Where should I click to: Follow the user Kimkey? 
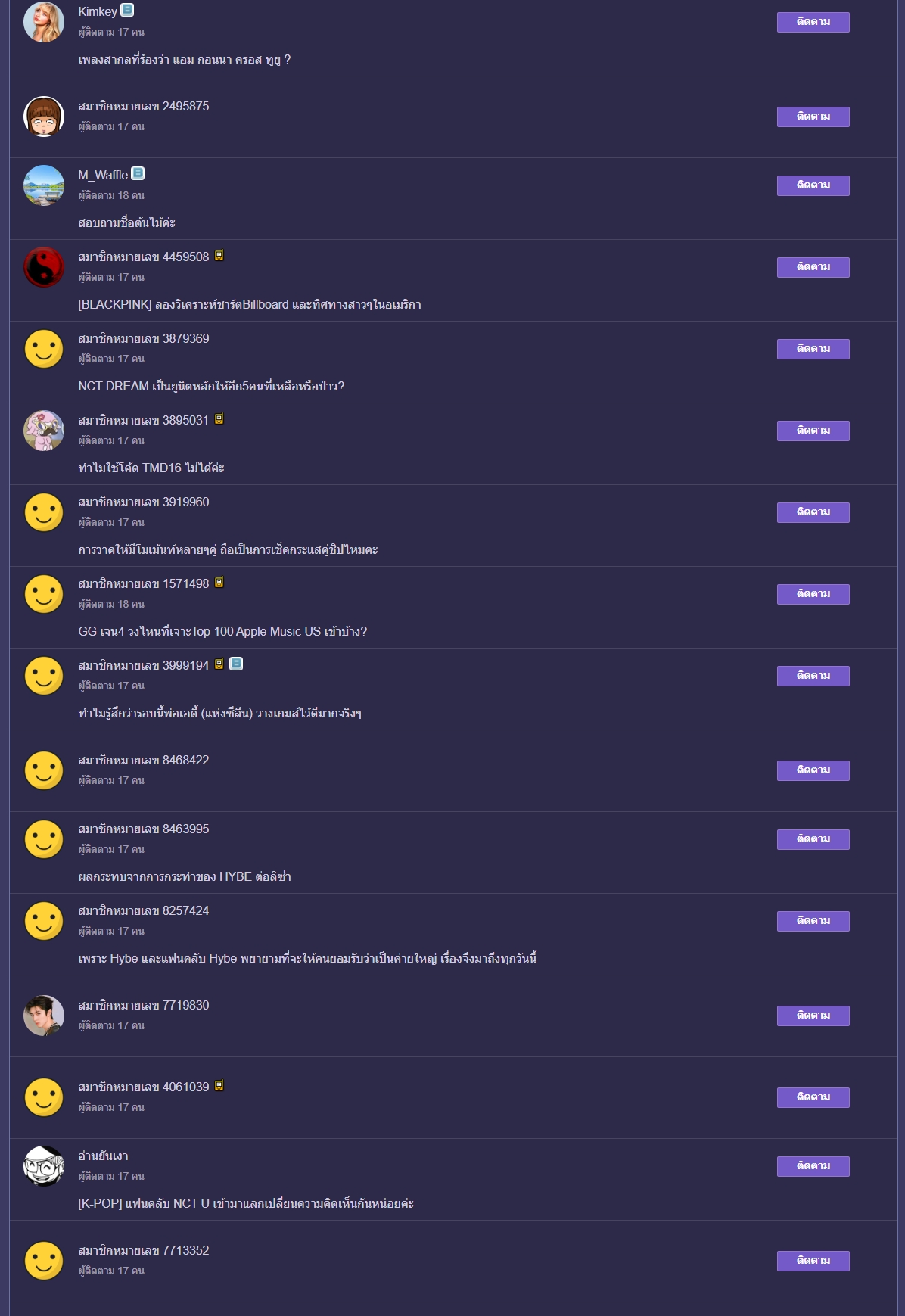(x=813, y=22)
